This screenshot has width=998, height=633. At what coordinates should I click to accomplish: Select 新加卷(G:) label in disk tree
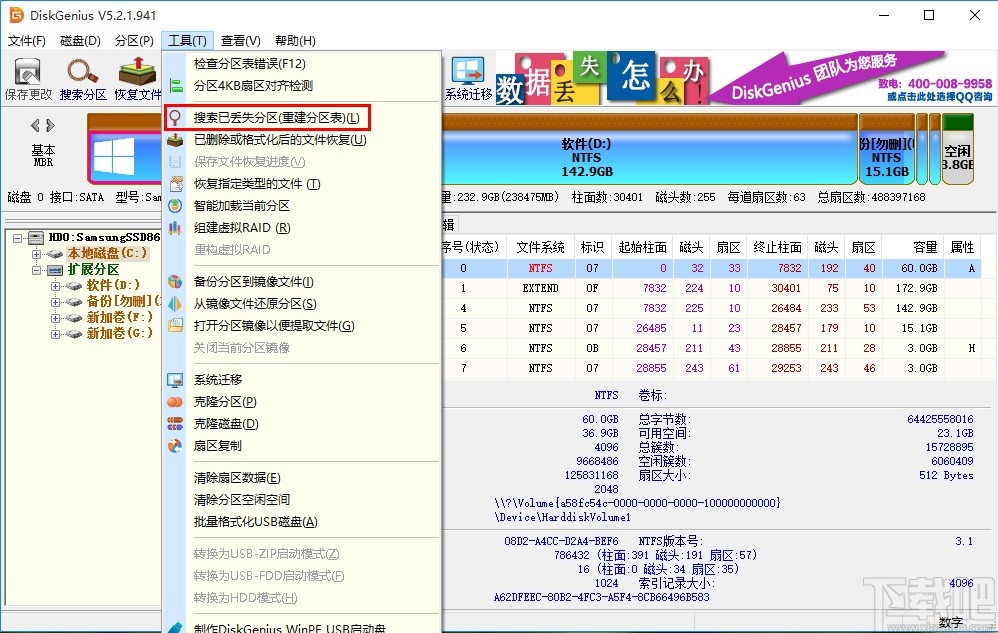(120, 333)
